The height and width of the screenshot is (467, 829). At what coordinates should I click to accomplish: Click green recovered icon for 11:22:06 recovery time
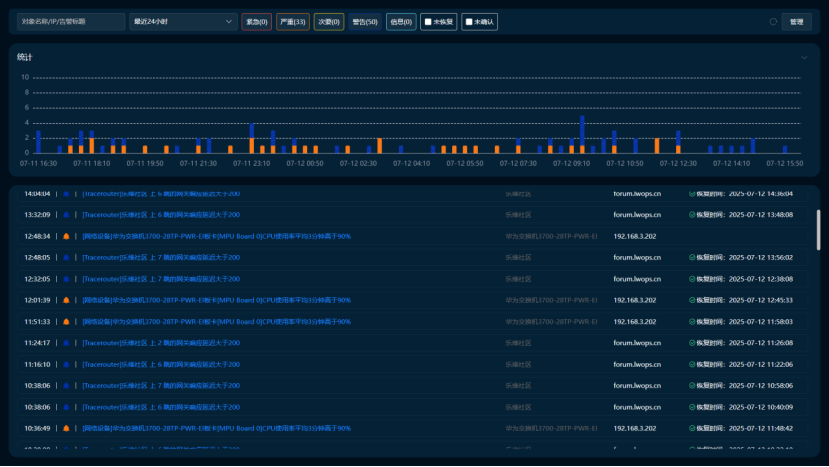692,364
